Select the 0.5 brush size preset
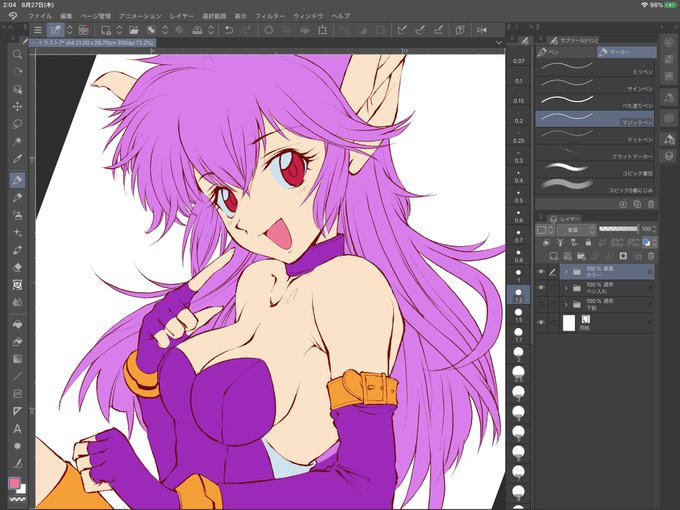 point(519,197)
